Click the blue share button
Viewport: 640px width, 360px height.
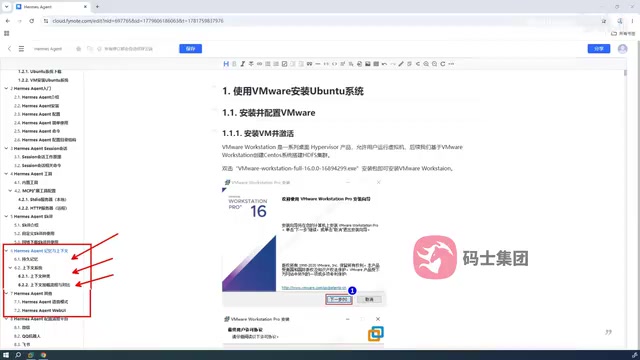tap(599, 49)
